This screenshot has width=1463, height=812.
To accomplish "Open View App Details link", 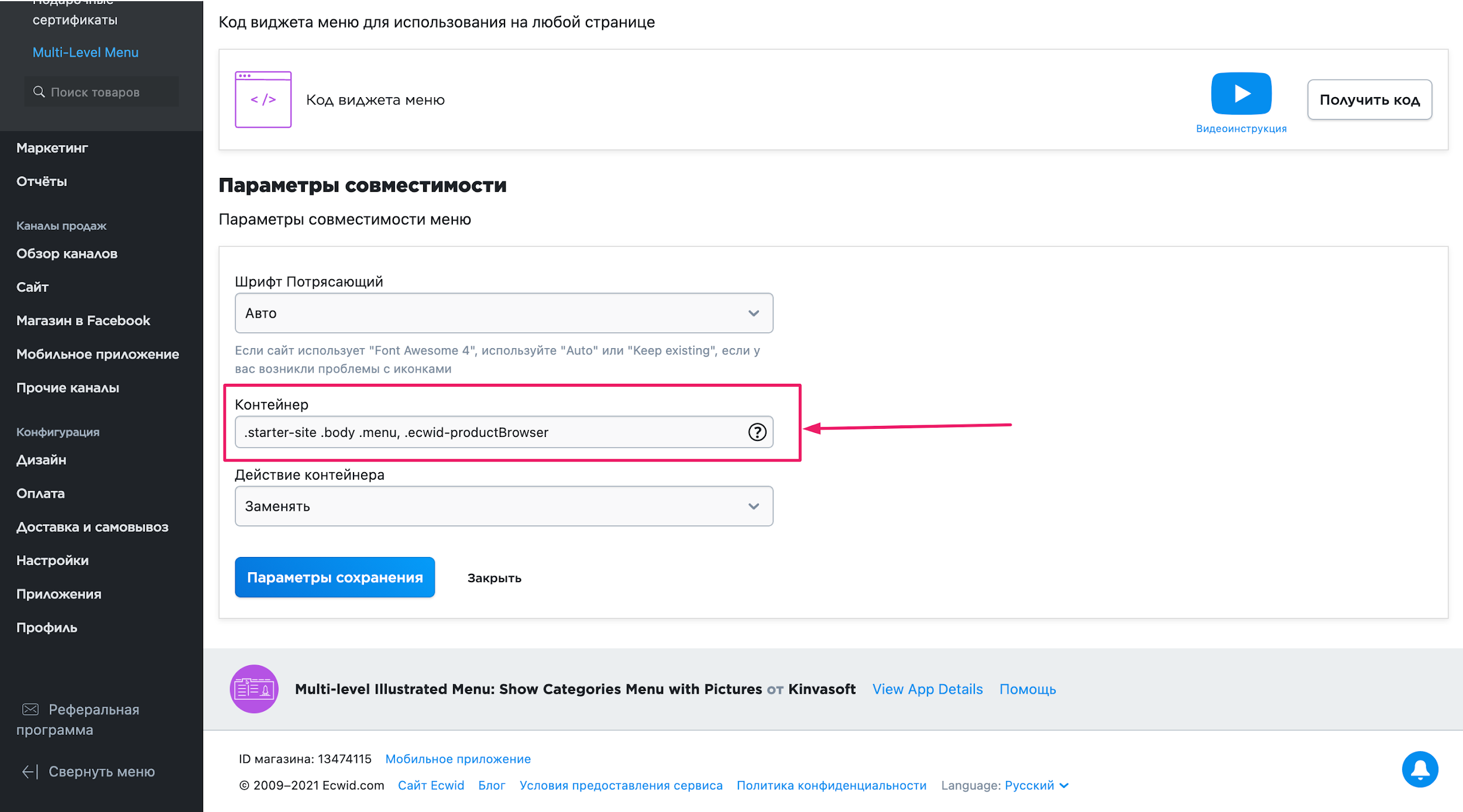I will coord(927,689).
